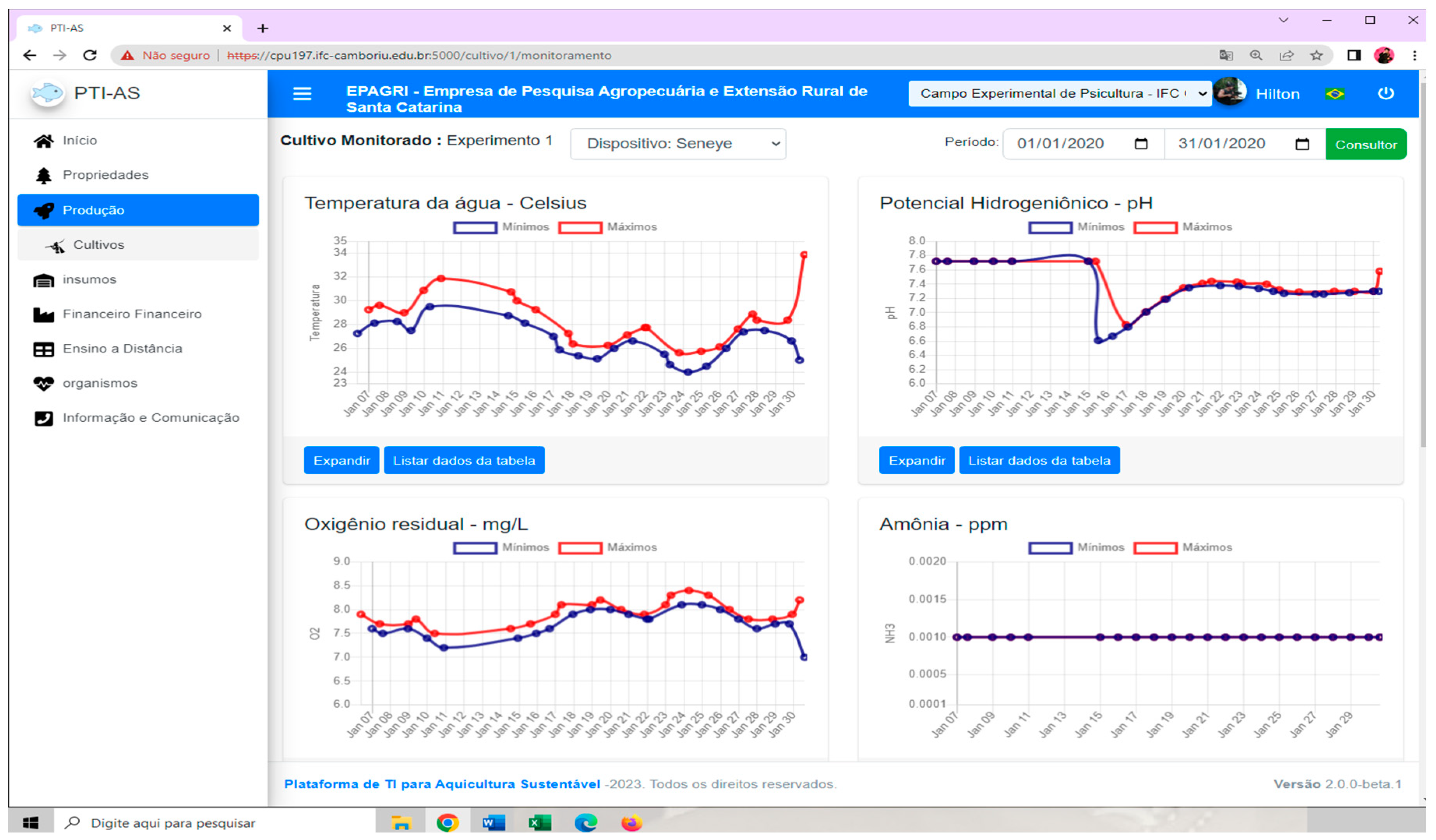Click Expandir under the temperature chart
The width and height of the screenshot is (1436, 840).
(x=341, y=460)
